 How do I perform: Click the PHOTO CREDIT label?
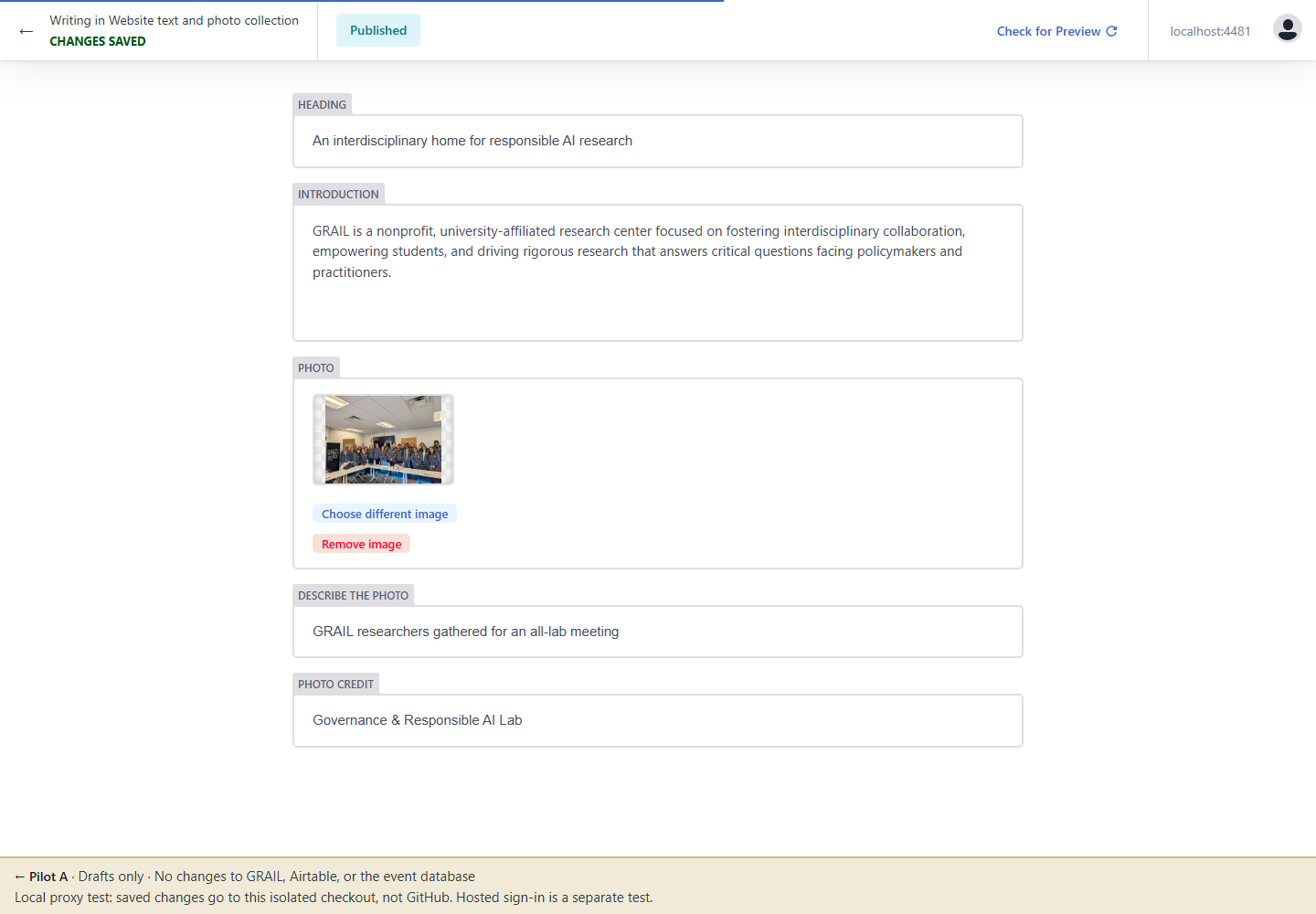335,684
